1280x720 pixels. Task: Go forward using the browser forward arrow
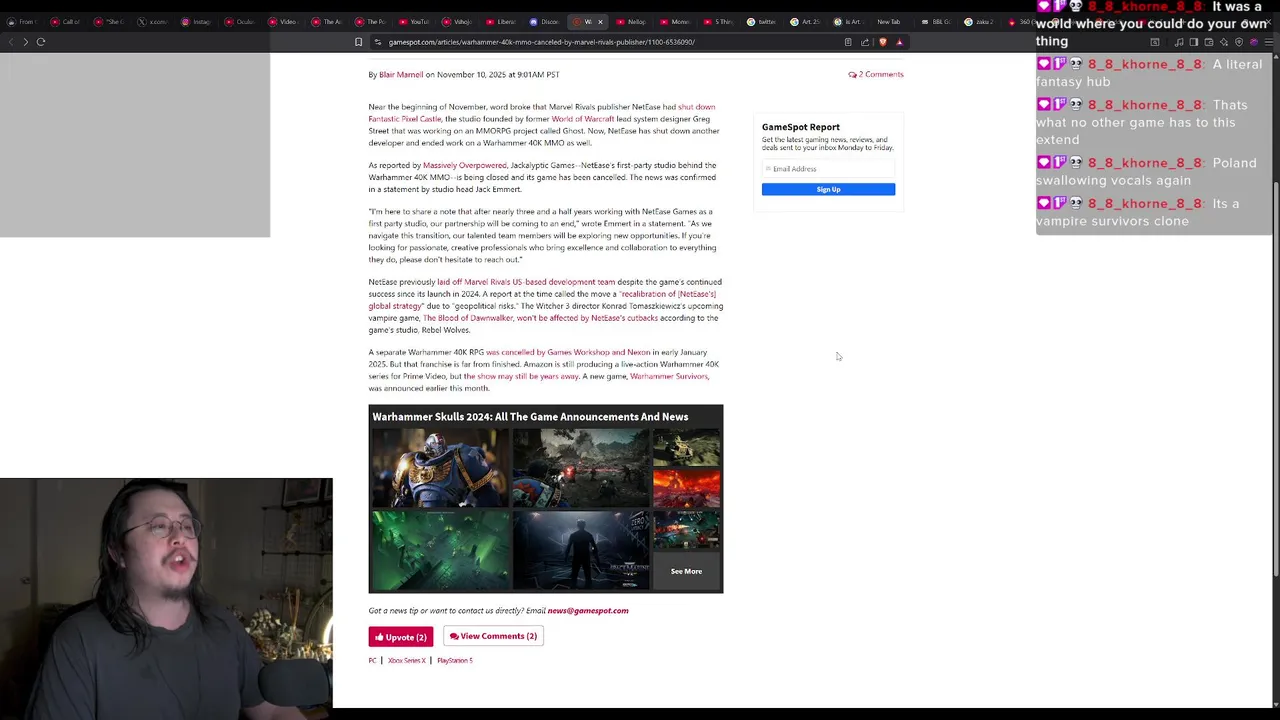26,42
